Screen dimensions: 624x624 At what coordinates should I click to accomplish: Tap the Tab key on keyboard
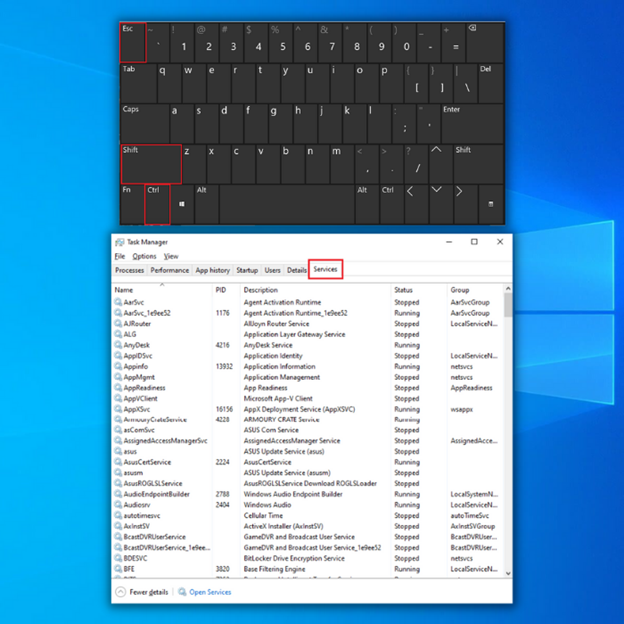[138, 83]
